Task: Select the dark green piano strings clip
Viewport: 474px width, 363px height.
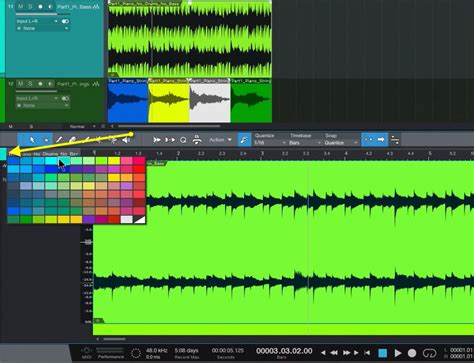Action: (x=251, y=100)
